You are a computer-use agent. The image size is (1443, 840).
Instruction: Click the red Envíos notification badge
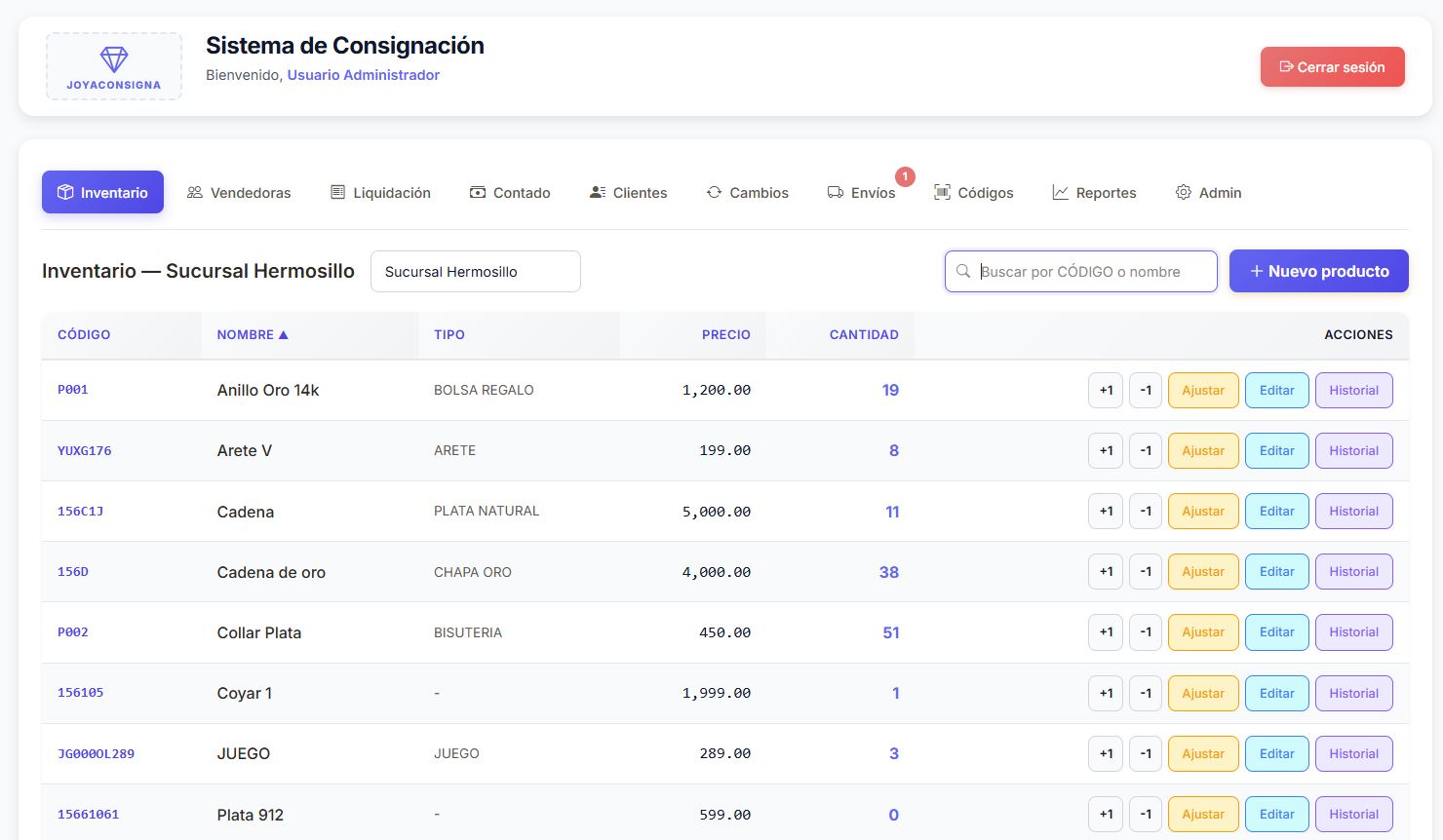[x=905, y=176]
